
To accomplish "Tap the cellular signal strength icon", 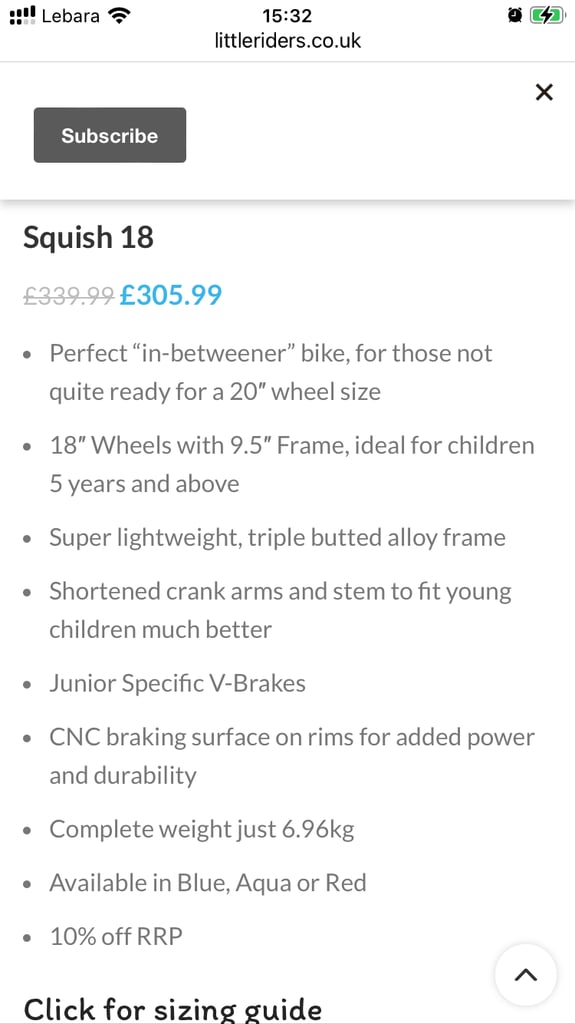I will tap(22, 16).
